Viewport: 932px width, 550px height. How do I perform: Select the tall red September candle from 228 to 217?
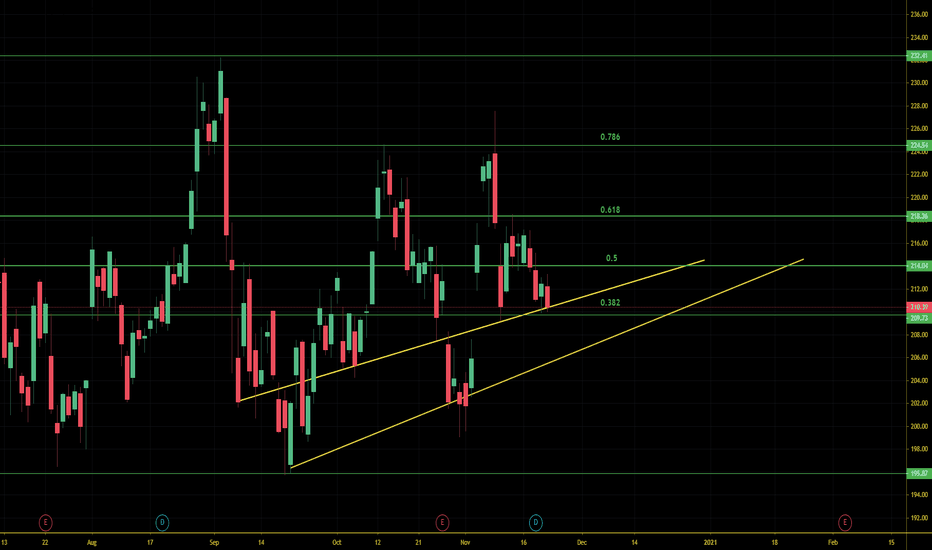pos(226,166)
